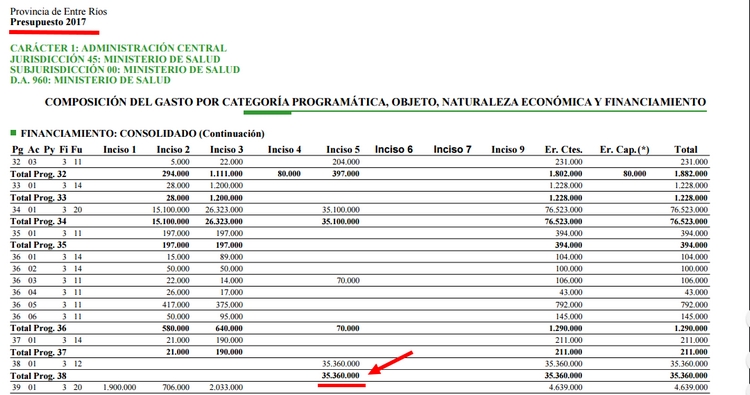This screenshot has height=395, width=750.
Task: Click the Total Prog. 36 row label
Action: 38,329
